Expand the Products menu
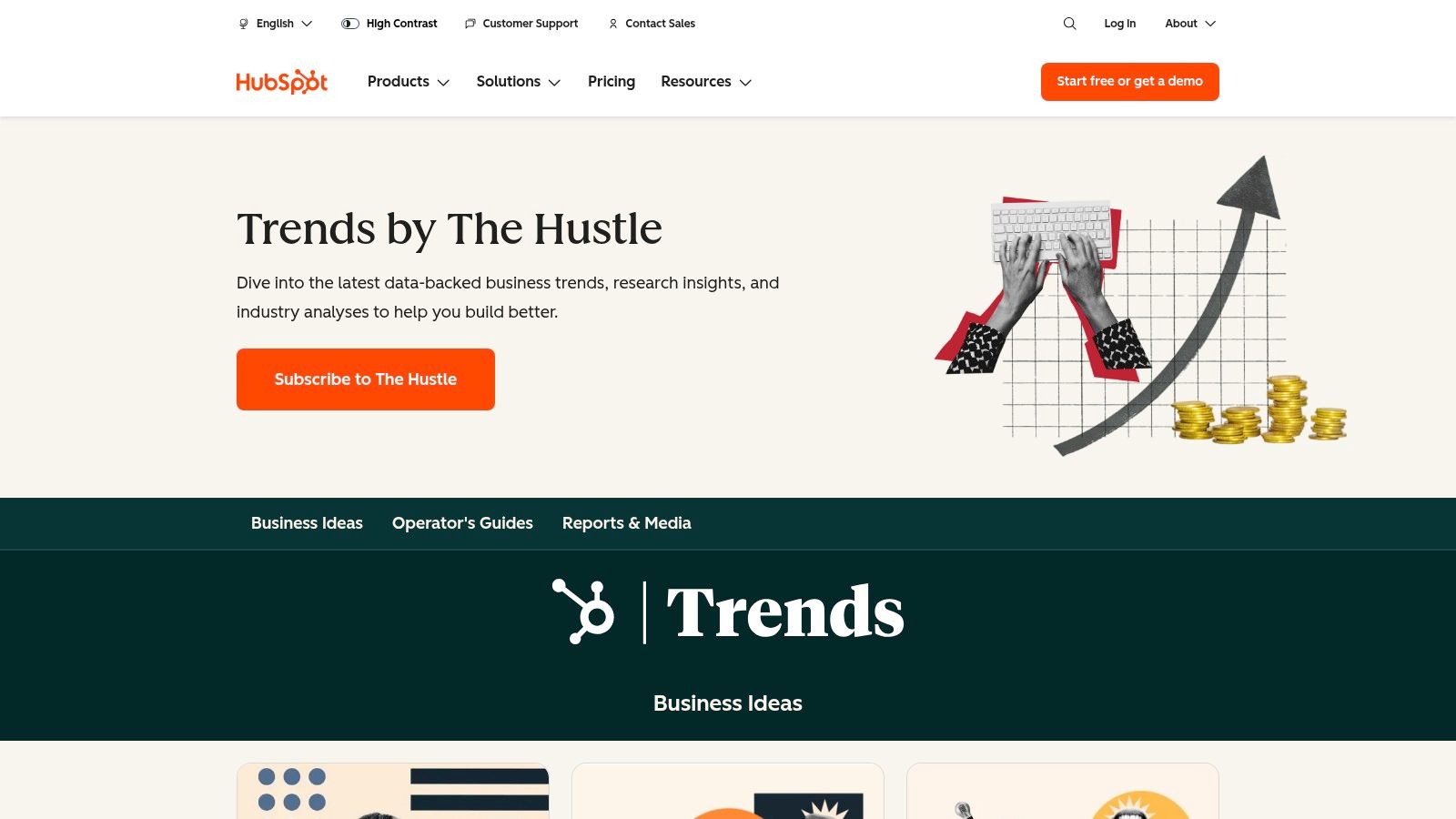This screenshot has width=1456, height=819. pos(409,82)
